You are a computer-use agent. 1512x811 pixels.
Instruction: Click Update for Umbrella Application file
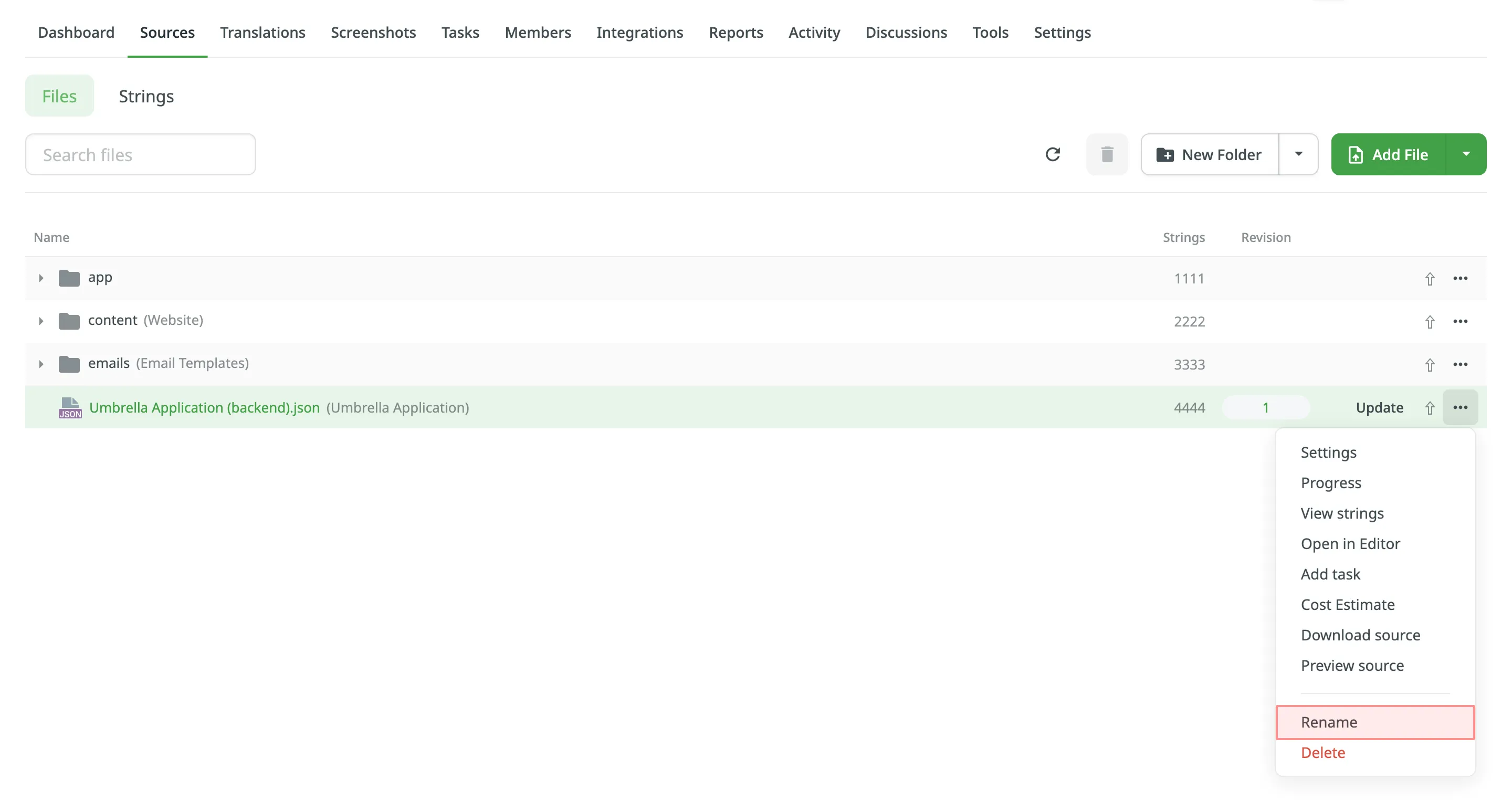tap(1379, 407)
